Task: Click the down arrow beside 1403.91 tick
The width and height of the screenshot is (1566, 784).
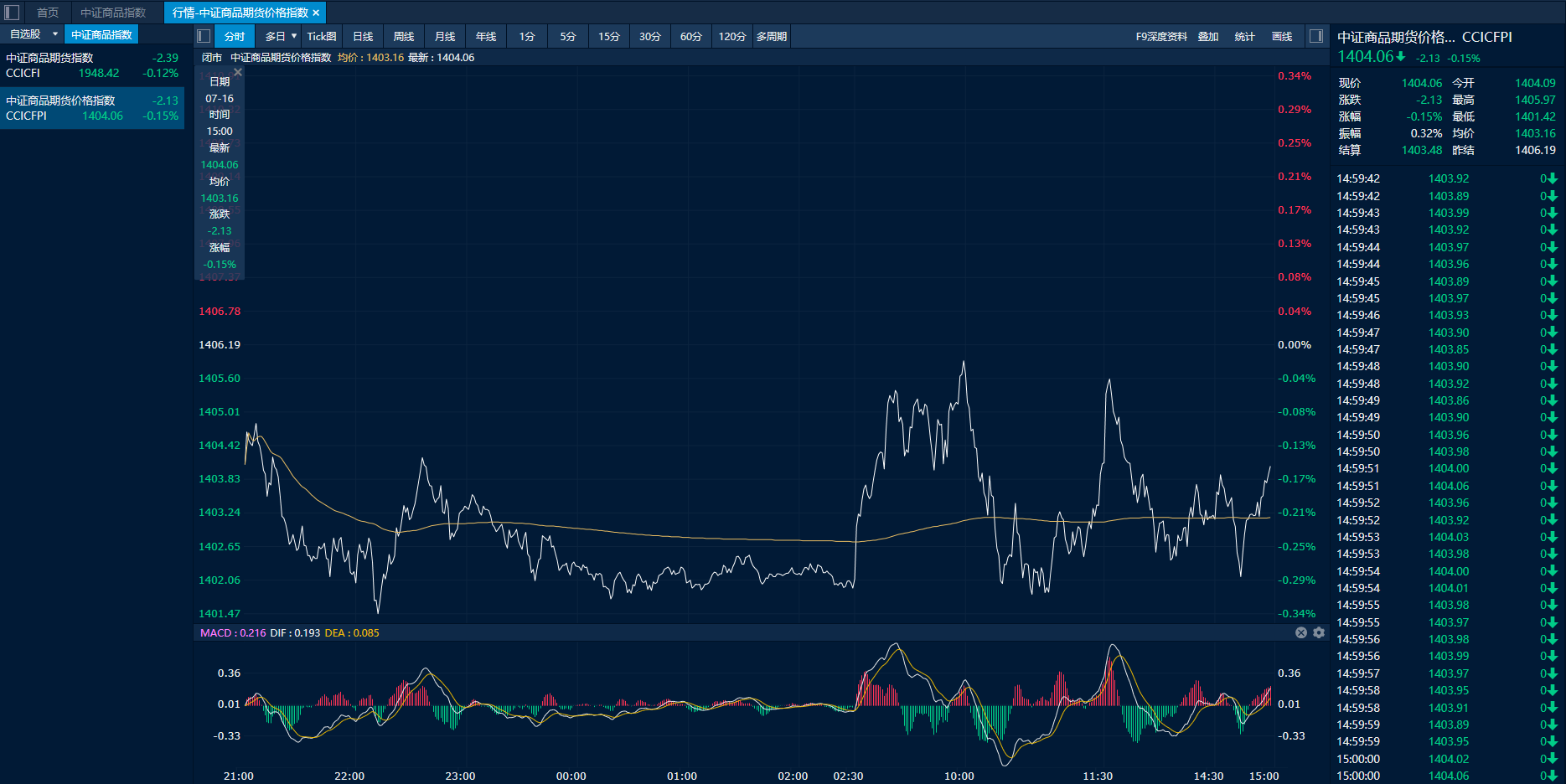Action: coord(1552,708)
